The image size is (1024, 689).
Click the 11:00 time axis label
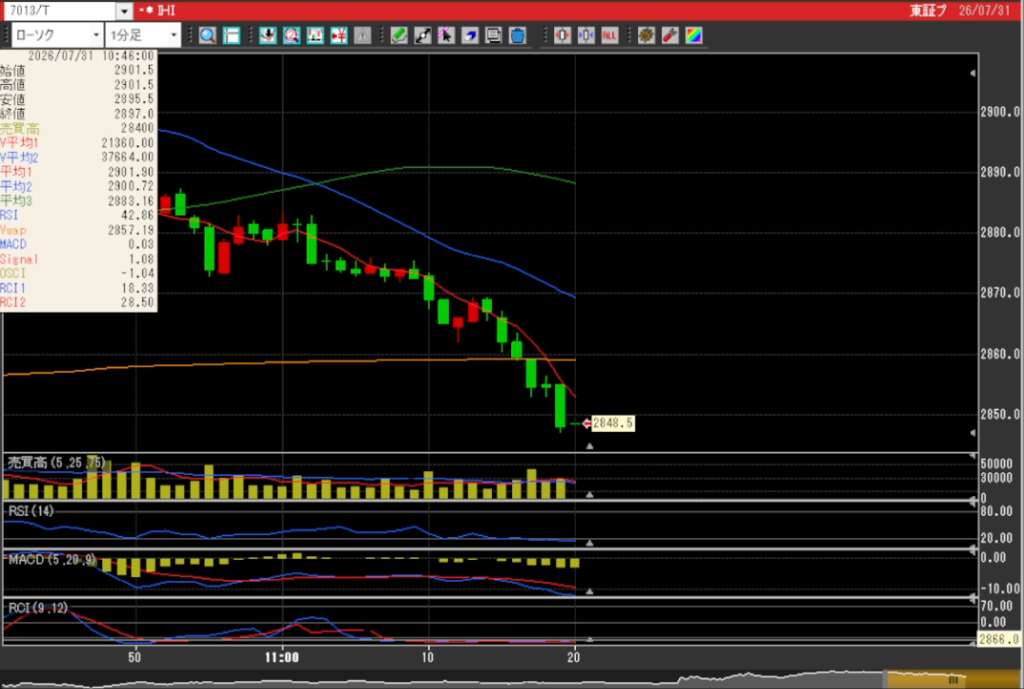pos(282,657)
